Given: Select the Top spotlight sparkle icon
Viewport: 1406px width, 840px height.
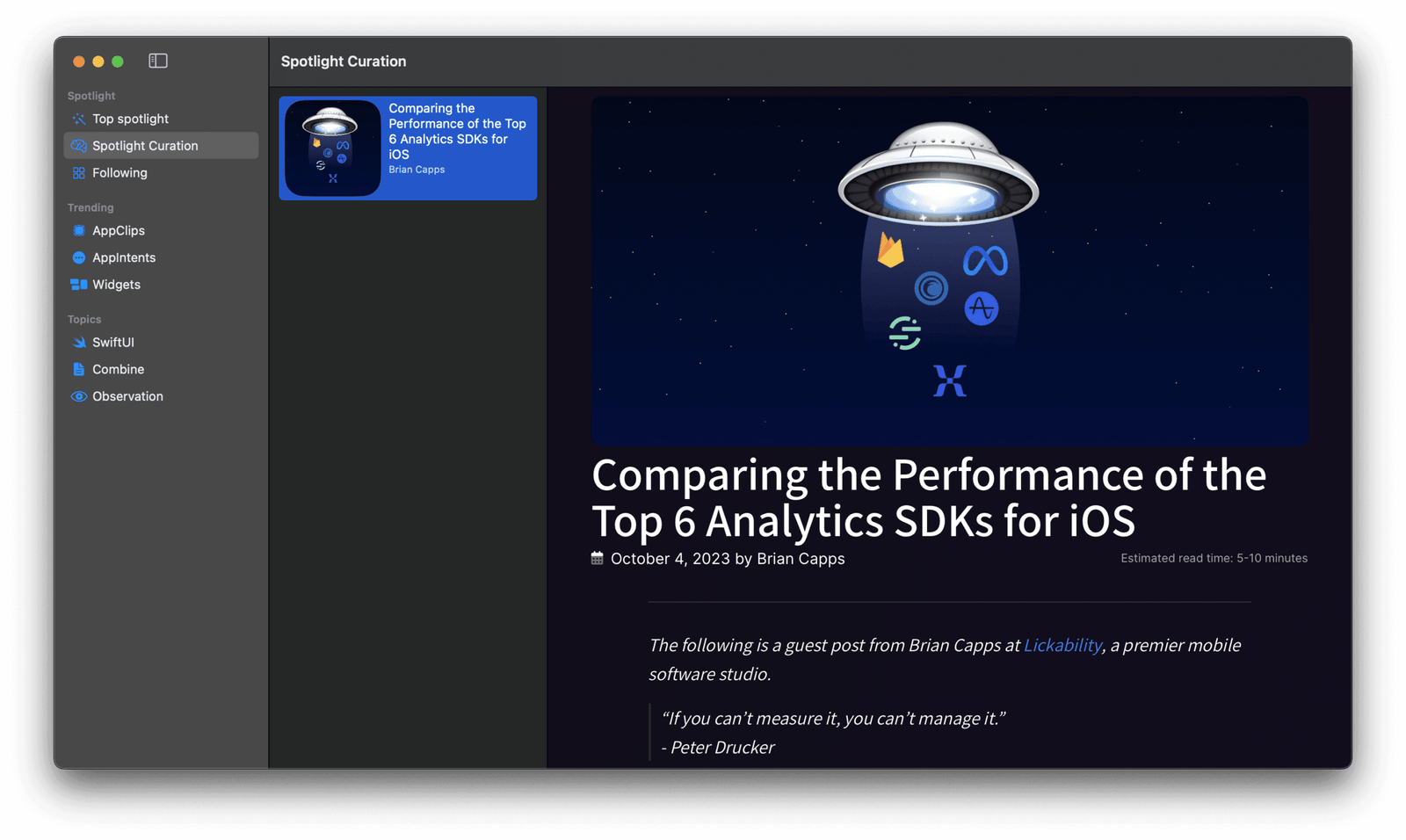Looking at the screenshot, I should [x=78, y=119].
